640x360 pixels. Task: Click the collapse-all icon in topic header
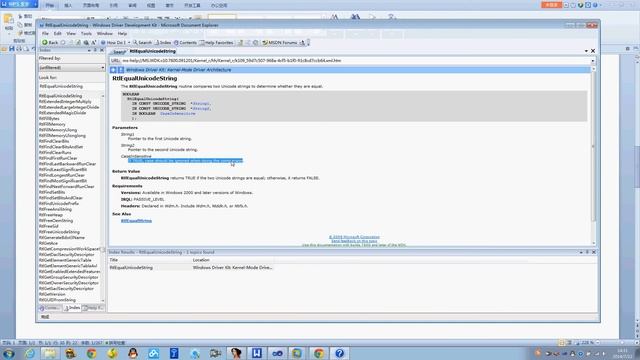click(113, 70)
